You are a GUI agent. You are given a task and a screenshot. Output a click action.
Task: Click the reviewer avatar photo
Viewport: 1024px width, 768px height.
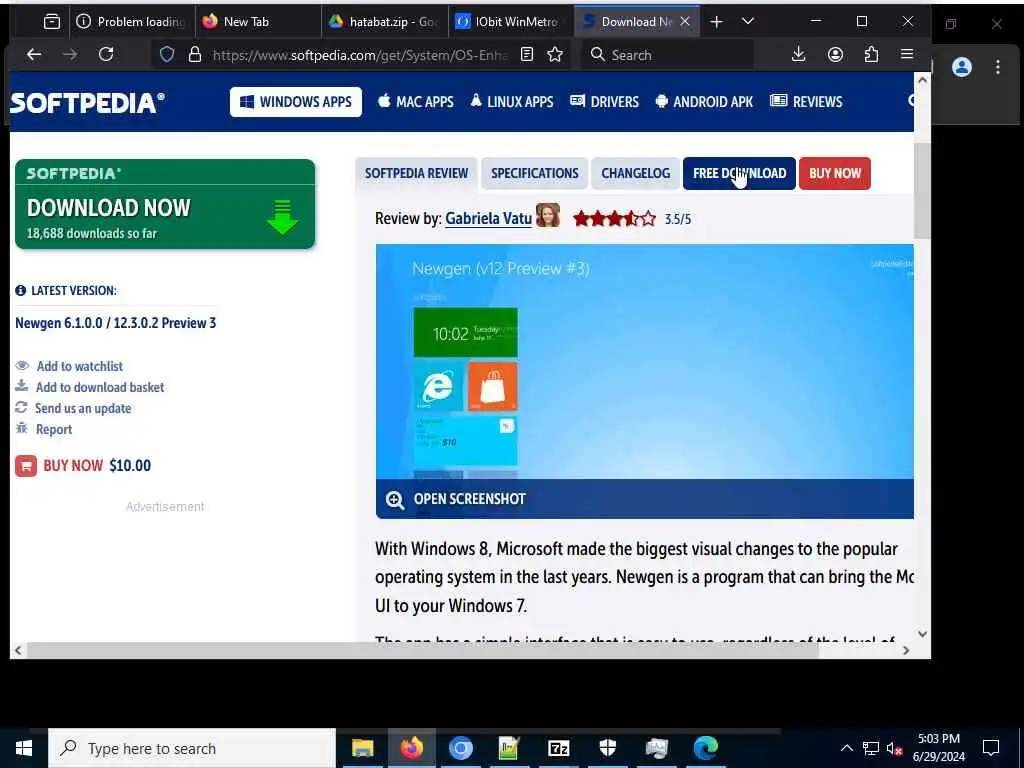tap(548, 216)
